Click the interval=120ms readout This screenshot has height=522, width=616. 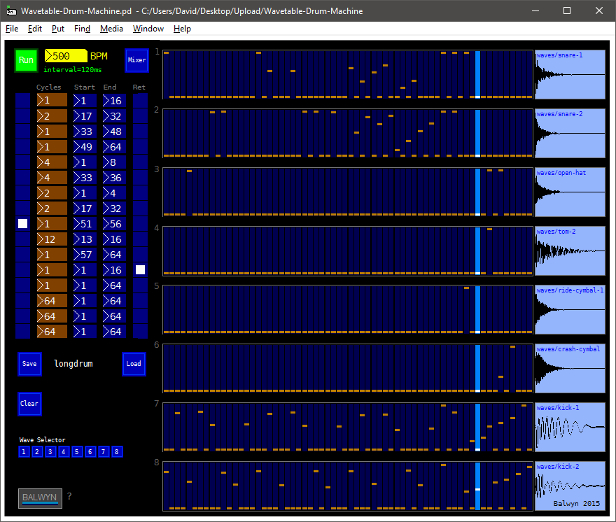click(x=72, y=70)
